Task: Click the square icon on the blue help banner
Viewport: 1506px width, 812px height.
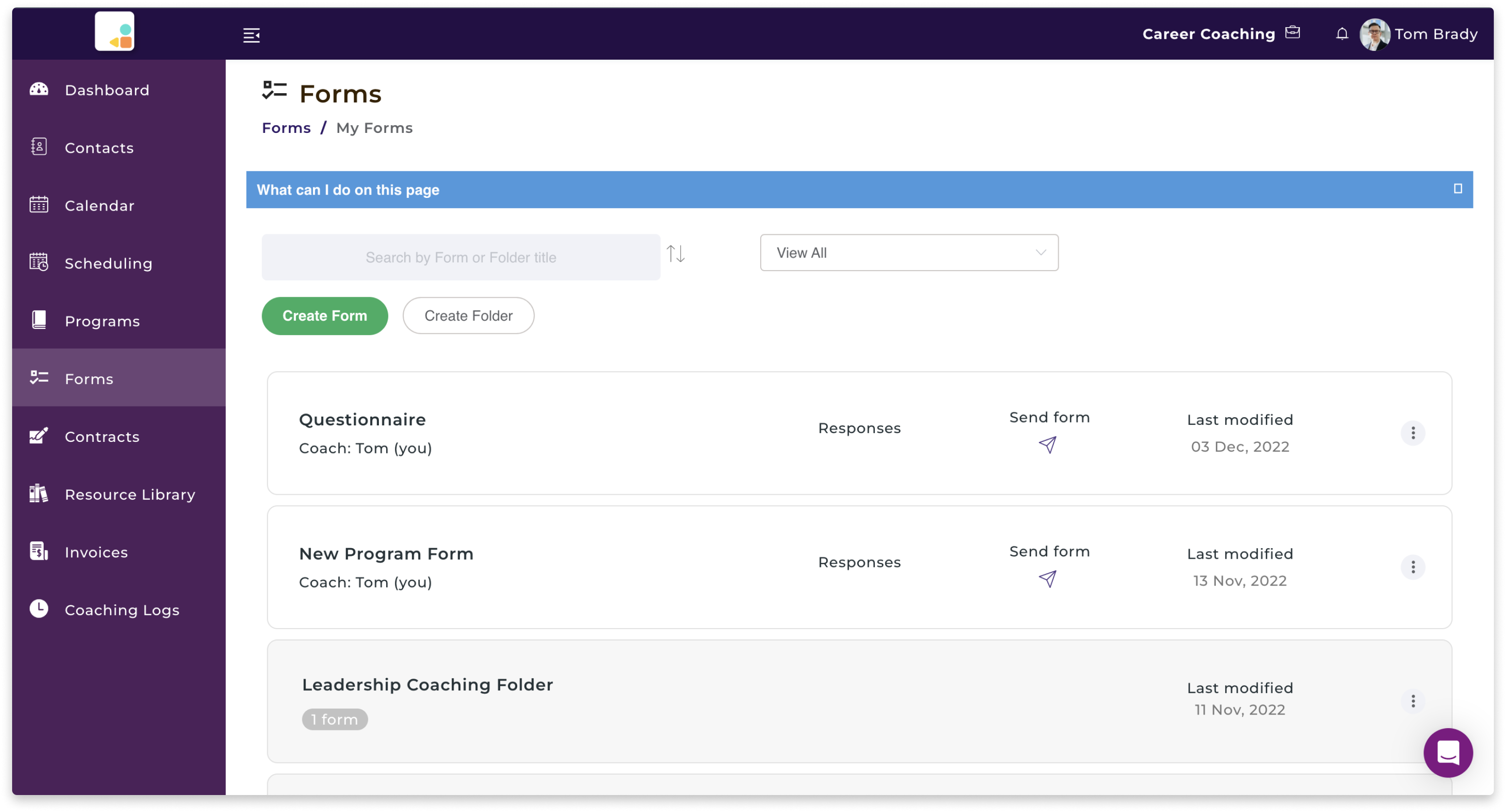Action: point(1457,189)
